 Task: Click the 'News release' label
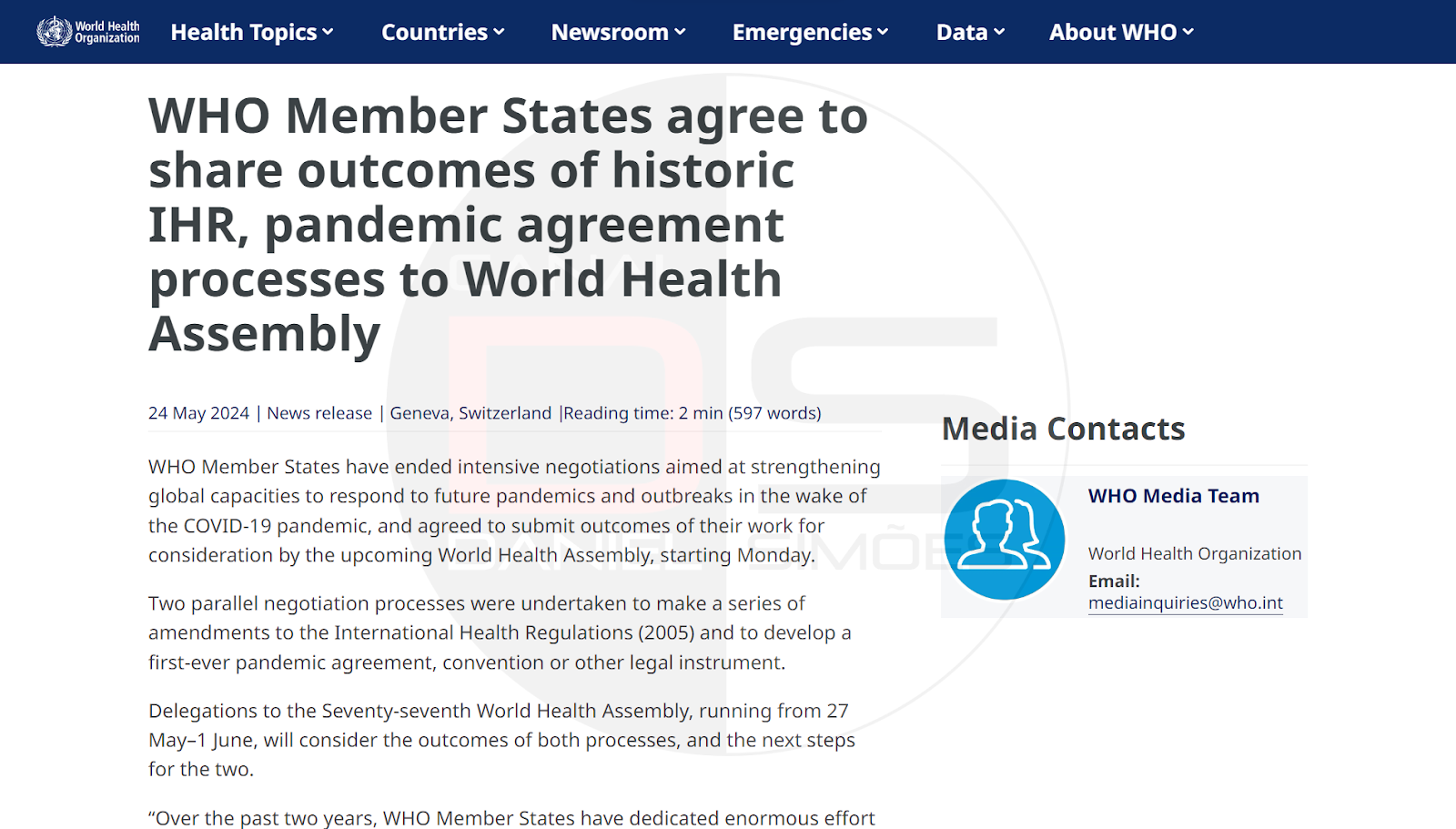tap(319, 413)
